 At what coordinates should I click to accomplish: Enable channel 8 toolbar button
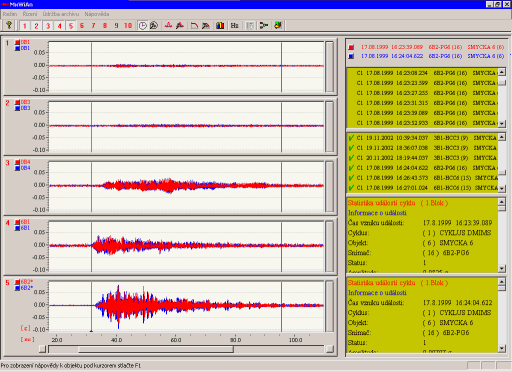pyautogui.click(x=105, y=26)
